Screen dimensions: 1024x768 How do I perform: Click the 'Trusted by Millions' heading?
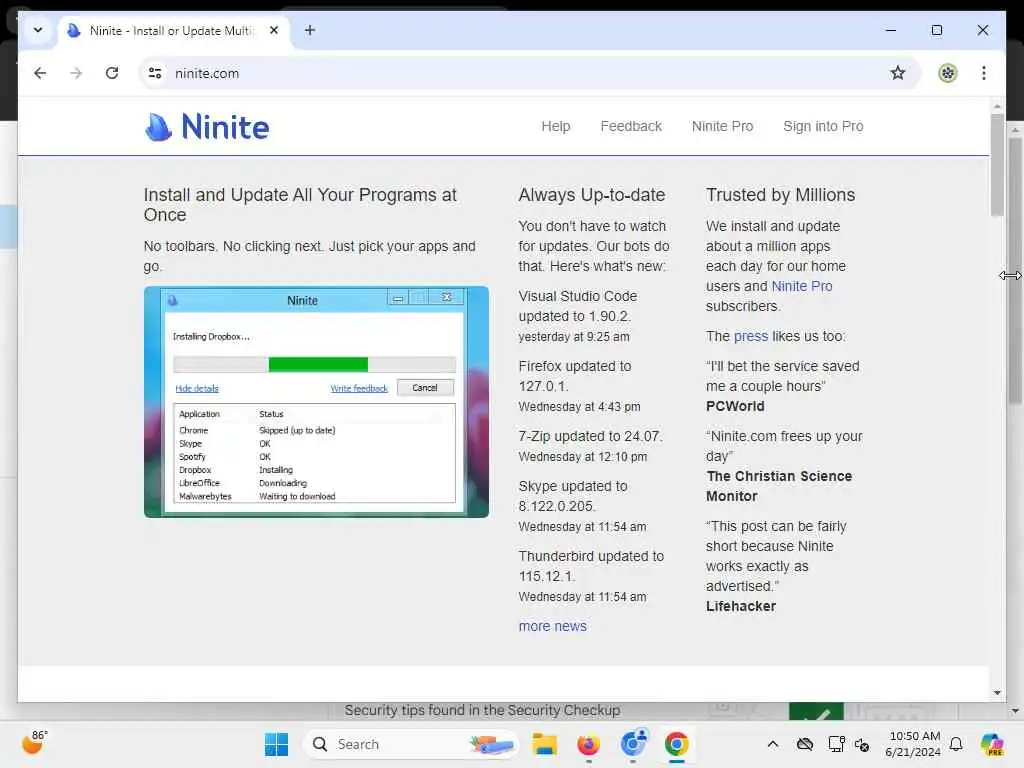pyautogui.click(x=780, y=195)
